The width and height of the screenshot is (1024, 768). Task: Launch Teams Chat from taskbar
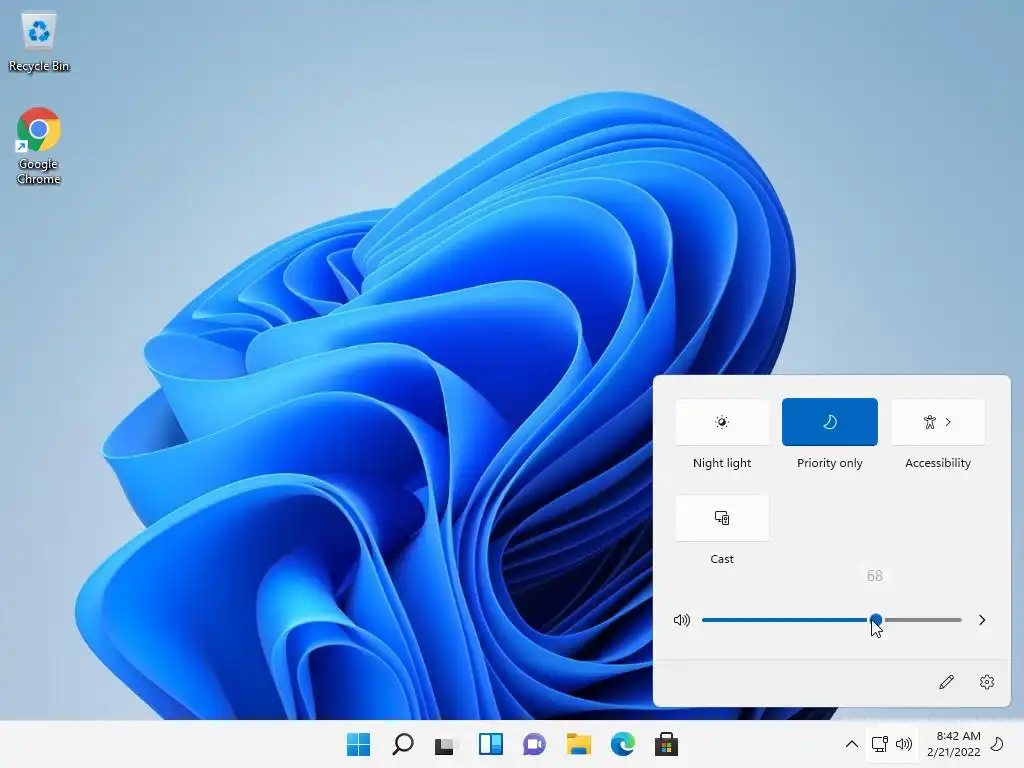(534, 744)
